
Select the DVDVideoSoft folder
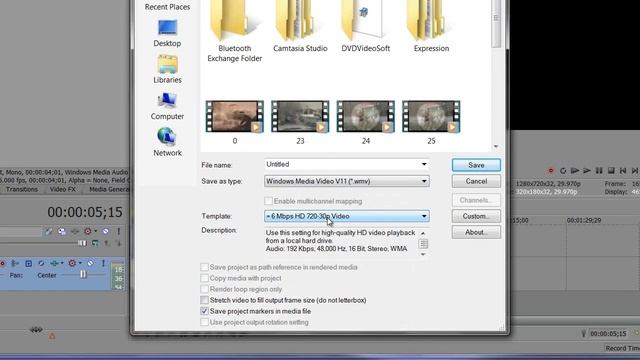coord(365,28)
